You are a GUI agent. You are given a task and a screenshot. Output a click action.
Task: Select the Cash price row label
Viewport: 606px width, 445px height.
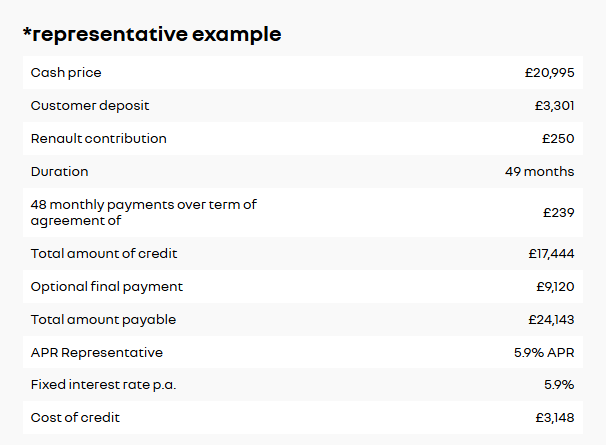(x=66, y=73)
